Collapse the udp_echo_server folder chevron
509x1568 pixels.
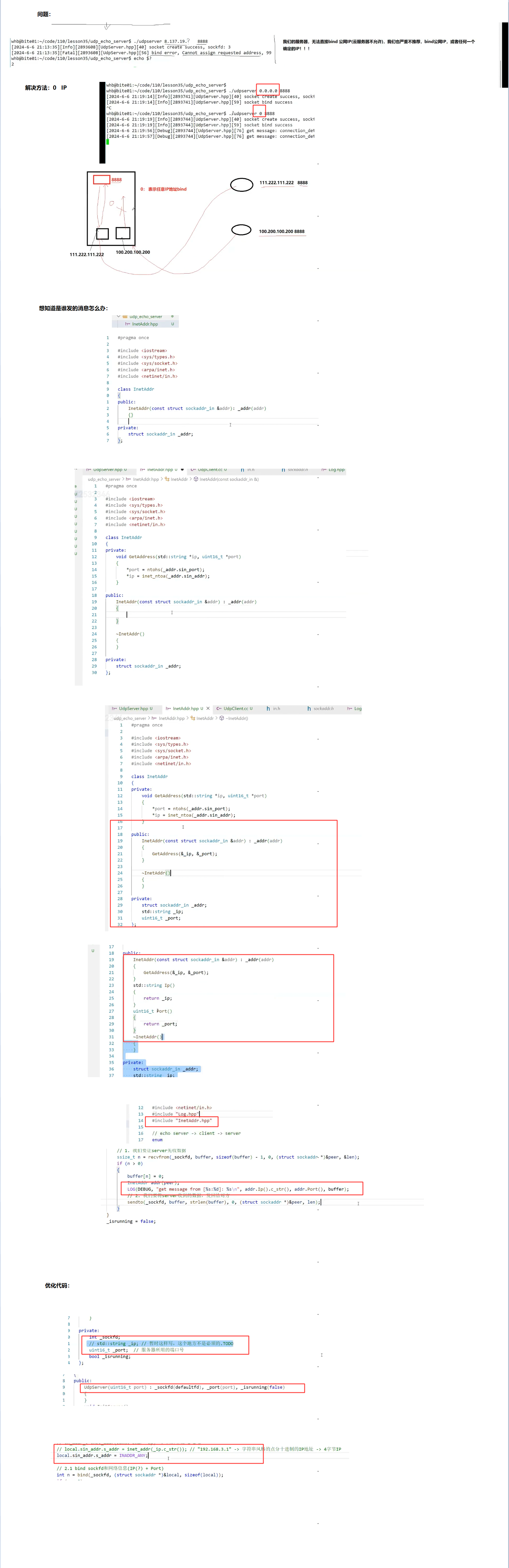[x=119, y=317]
